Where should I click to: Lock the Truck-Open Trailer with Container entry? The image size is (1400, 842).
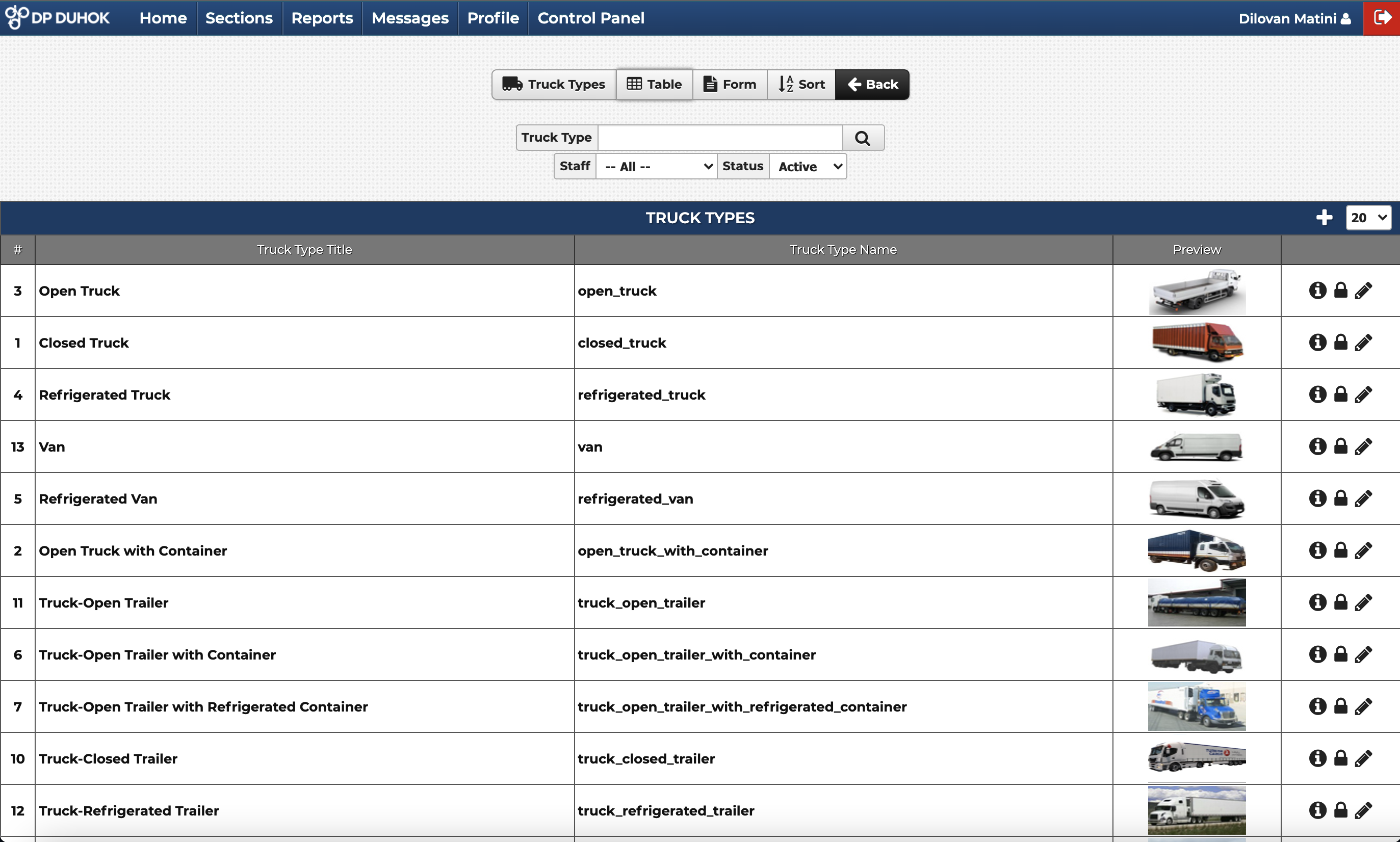tap(1340, 654)
